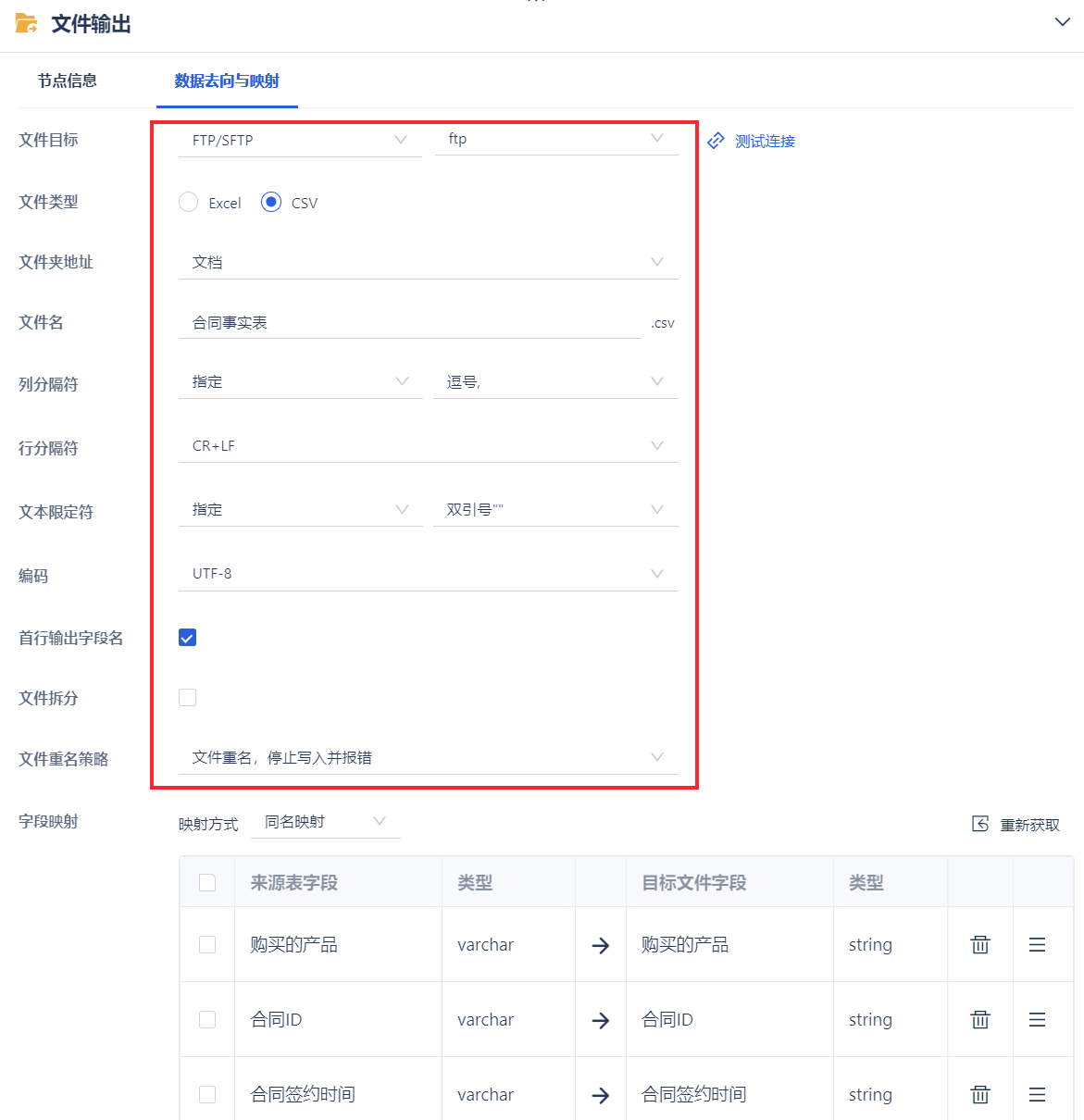Check the 购买的产品 row checkbox
Screen dimensions: 1084x1120
[x=207, y=944]
